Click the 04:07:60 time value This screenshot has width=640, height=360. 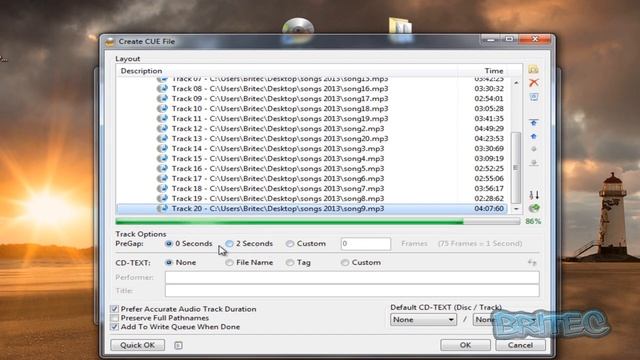point(489,209)
